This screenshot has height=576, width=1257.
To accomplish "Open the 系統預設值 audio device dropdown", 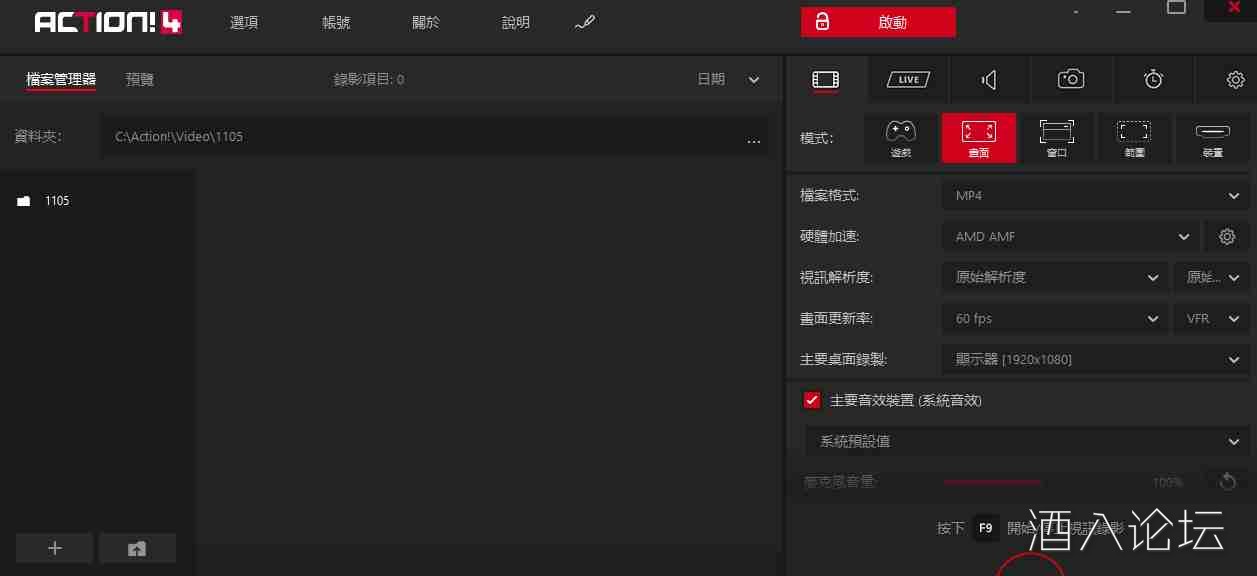I will [1027, 441].
